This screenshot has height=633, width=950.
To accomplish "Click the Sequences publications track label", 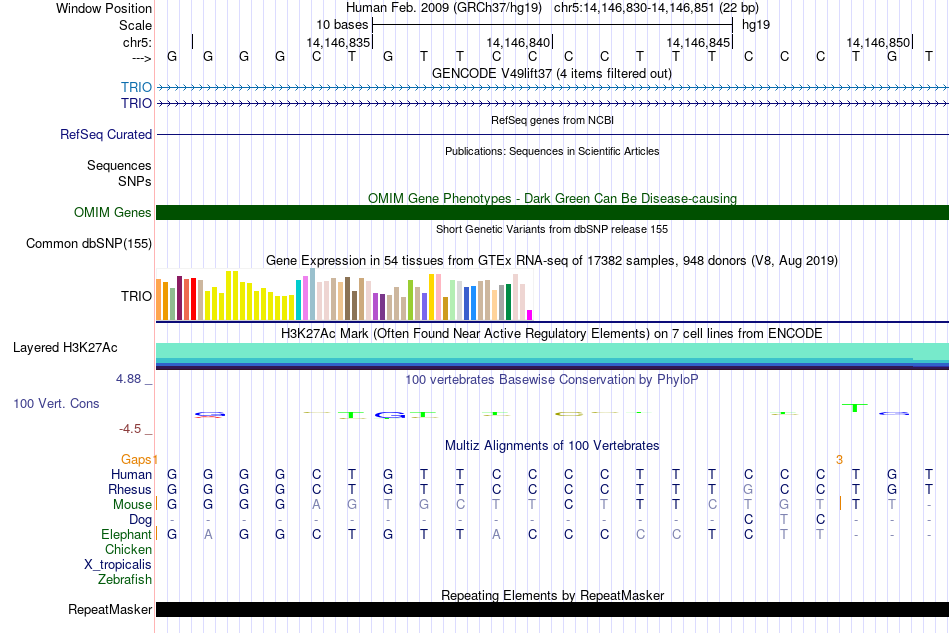I will point(119,165).
